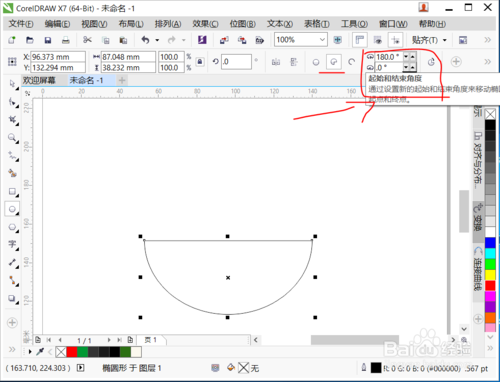The width and height of the screenshot is (500, 382).
Task: Click the Cut scissors icon
Action: (x=87, y=40)
